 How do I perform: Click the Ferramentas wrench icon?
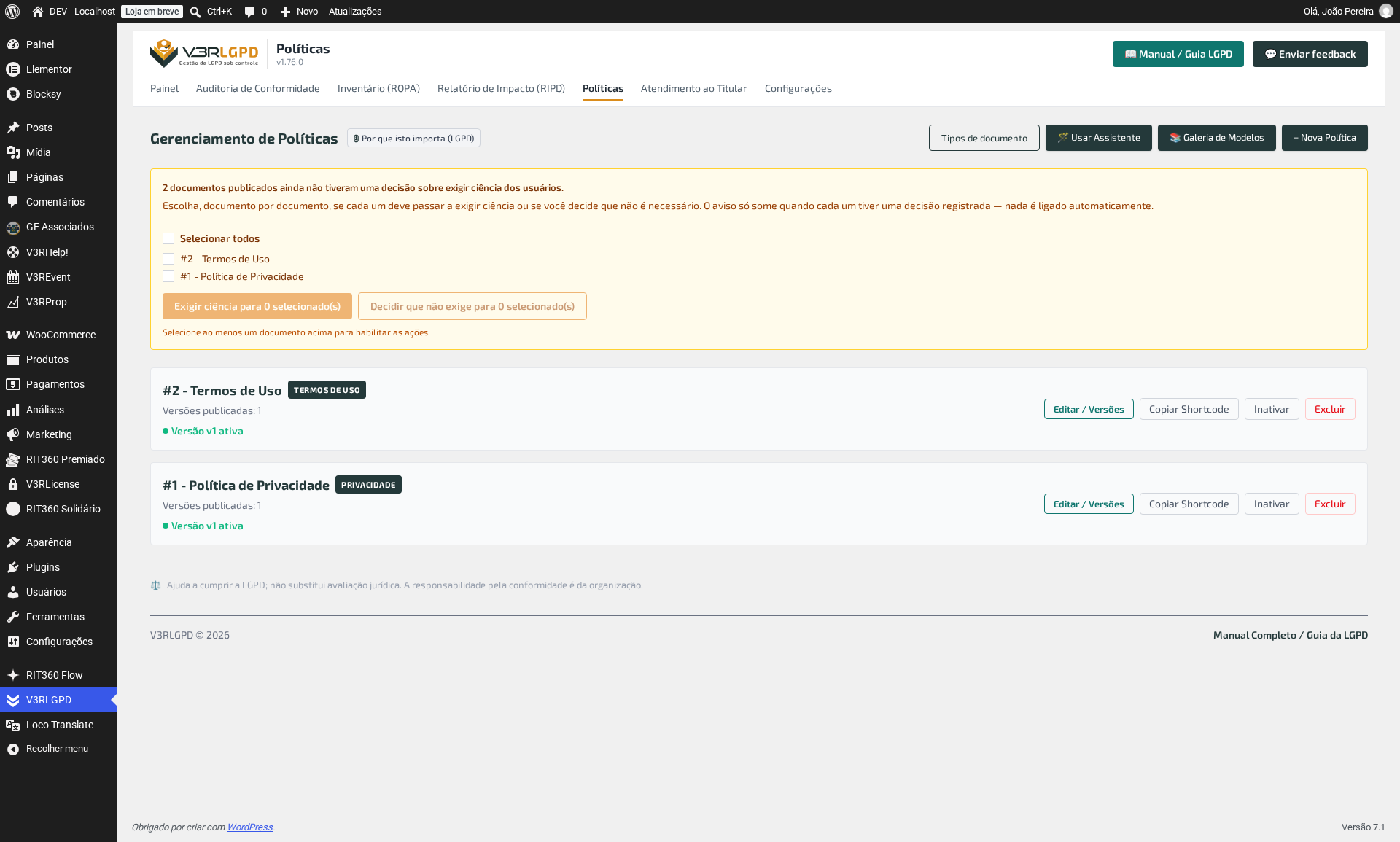pyautogui.click(x=13, y=617)
